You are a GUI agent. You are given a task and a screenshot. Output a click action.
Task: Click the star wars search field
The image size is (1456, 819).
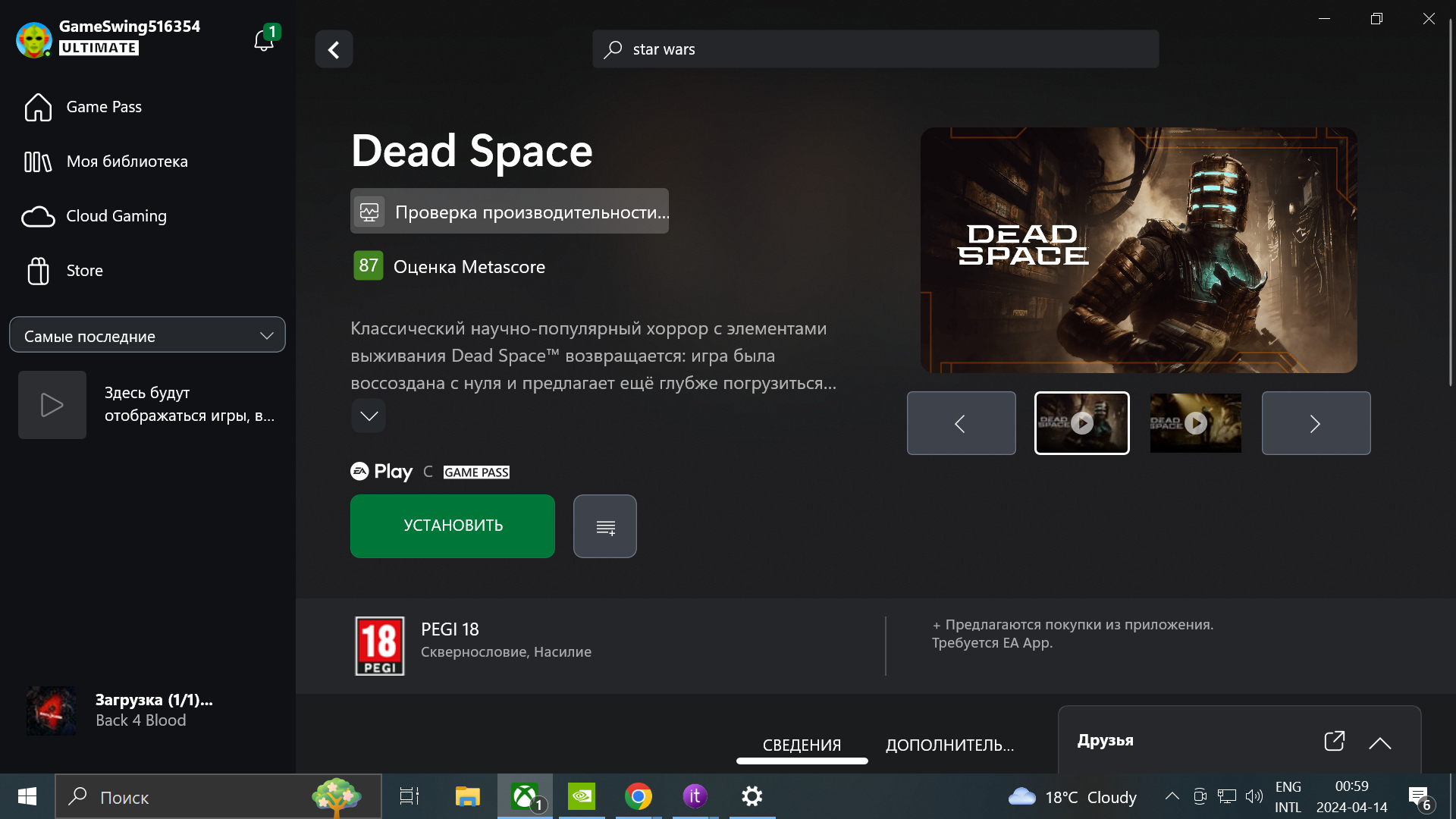pyautogui.click(x=876, y=49)
